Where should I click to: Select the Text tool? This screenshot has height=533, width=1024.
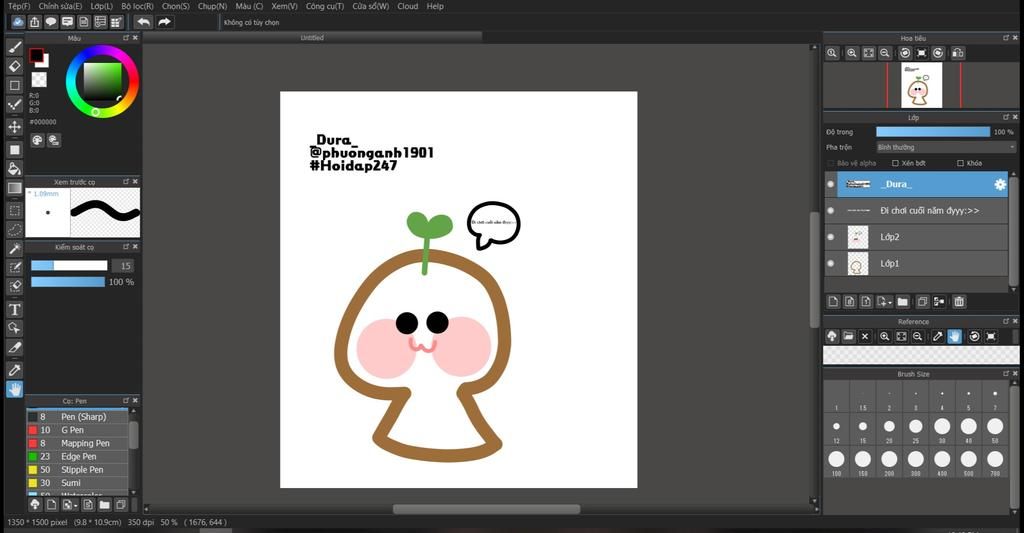pos(14,309)
